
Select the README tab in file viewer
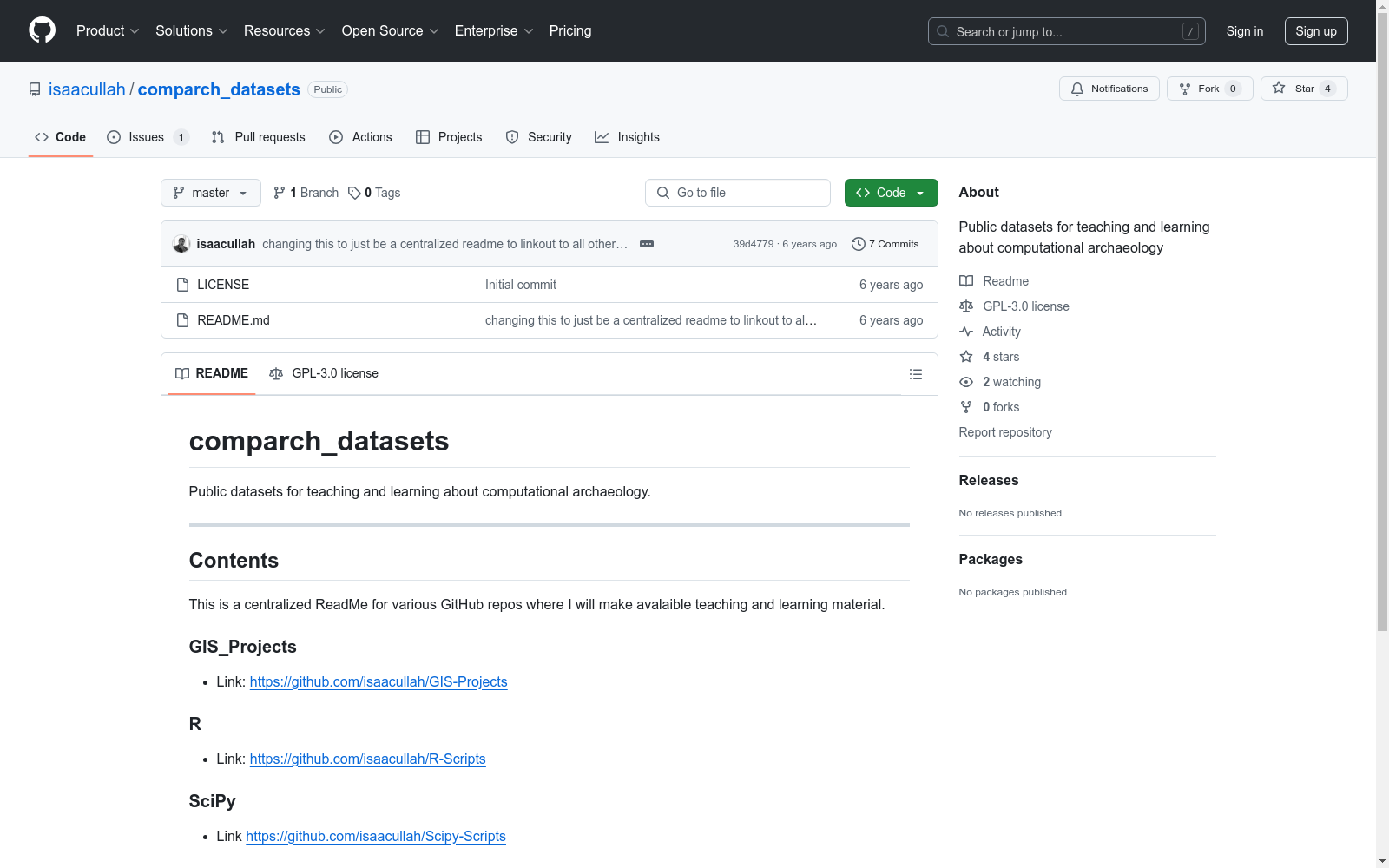tap(212, 373)
